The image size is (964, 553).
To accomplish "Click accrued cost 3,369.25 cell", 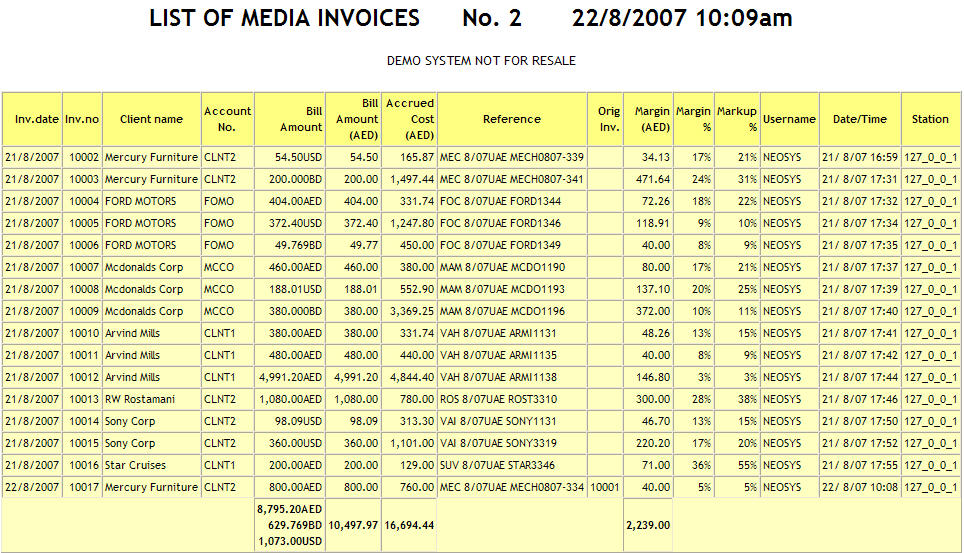I will [x=409, y=311].
